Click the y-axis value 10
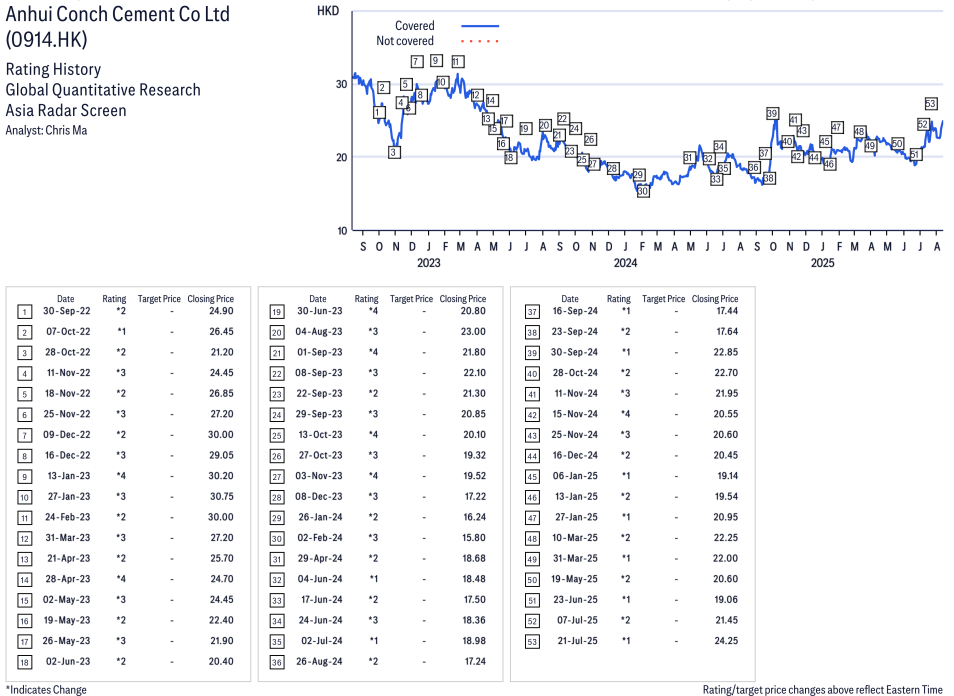This screenshot has width=954, height=696. (x=342, y=231)
